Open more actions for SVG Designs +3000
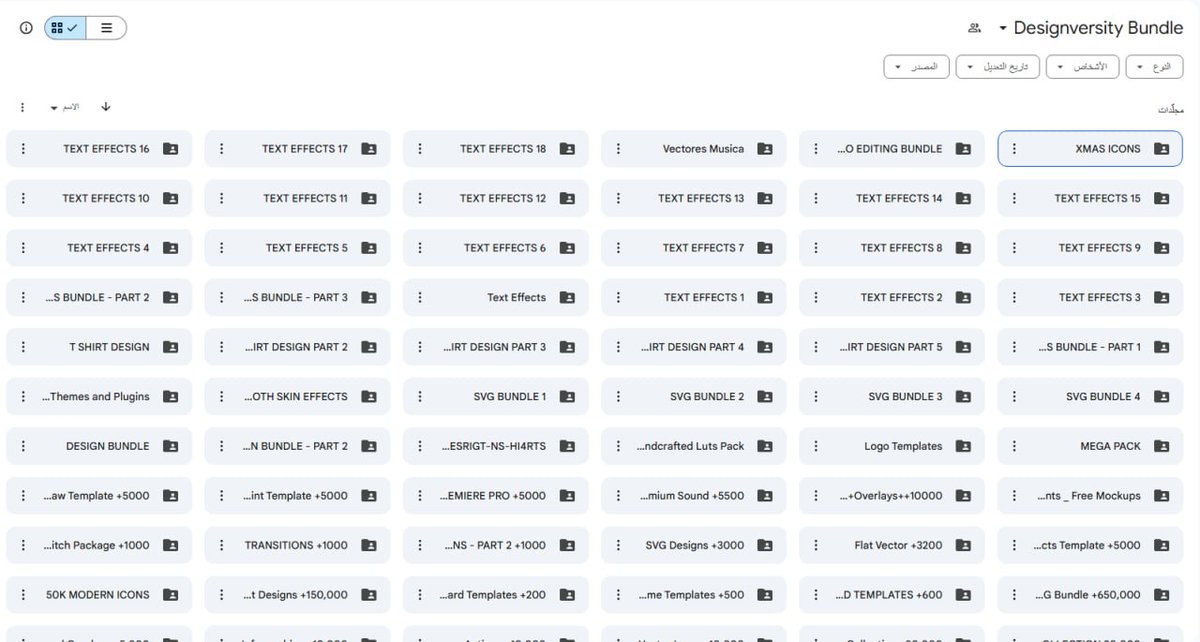This screenshot has height=642, width=1200. point(618,545)
